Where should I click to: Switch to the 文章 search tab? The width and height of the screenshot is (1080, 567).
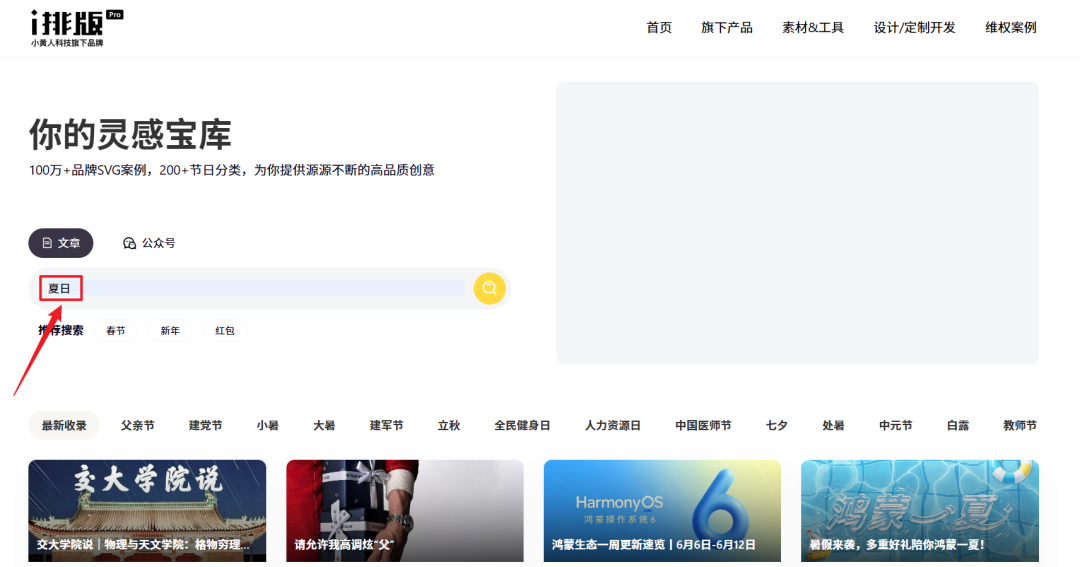click(61, 243)
